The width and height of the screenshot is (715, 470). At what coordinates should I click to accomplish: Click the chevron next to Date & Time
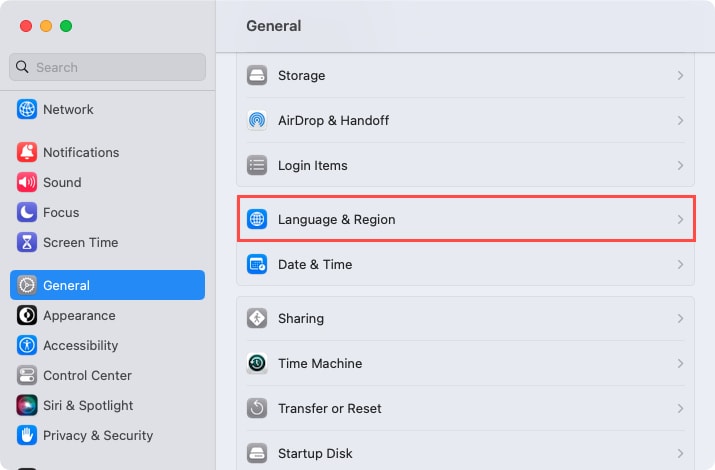pyautogui.click(x=680, y=265)
